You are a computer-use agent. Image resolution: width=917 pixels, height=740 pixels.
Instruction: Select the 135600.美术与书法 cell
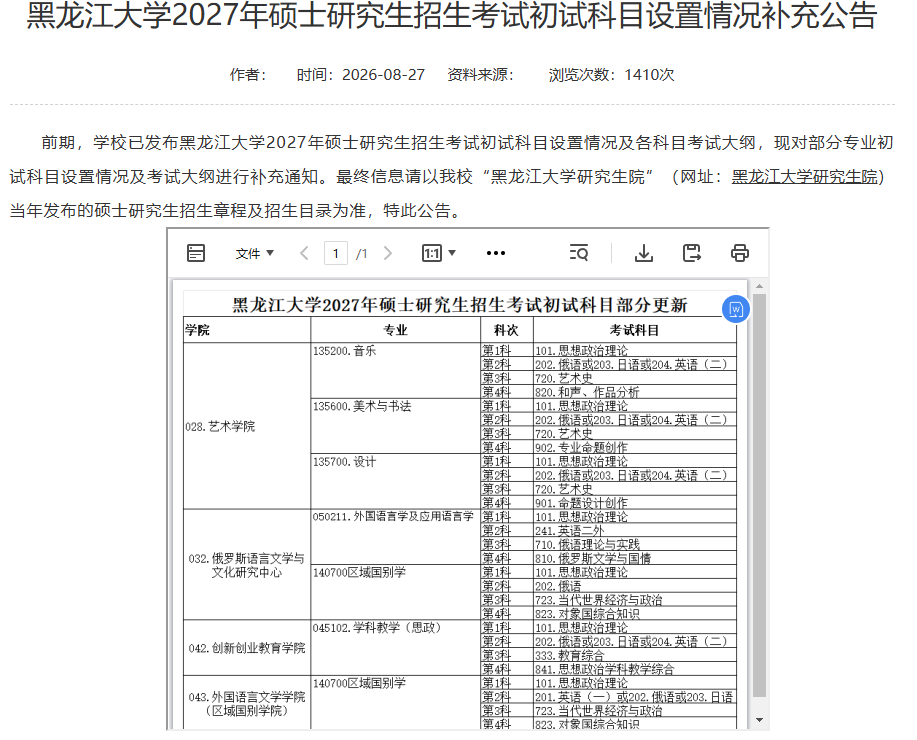point(395,426)
